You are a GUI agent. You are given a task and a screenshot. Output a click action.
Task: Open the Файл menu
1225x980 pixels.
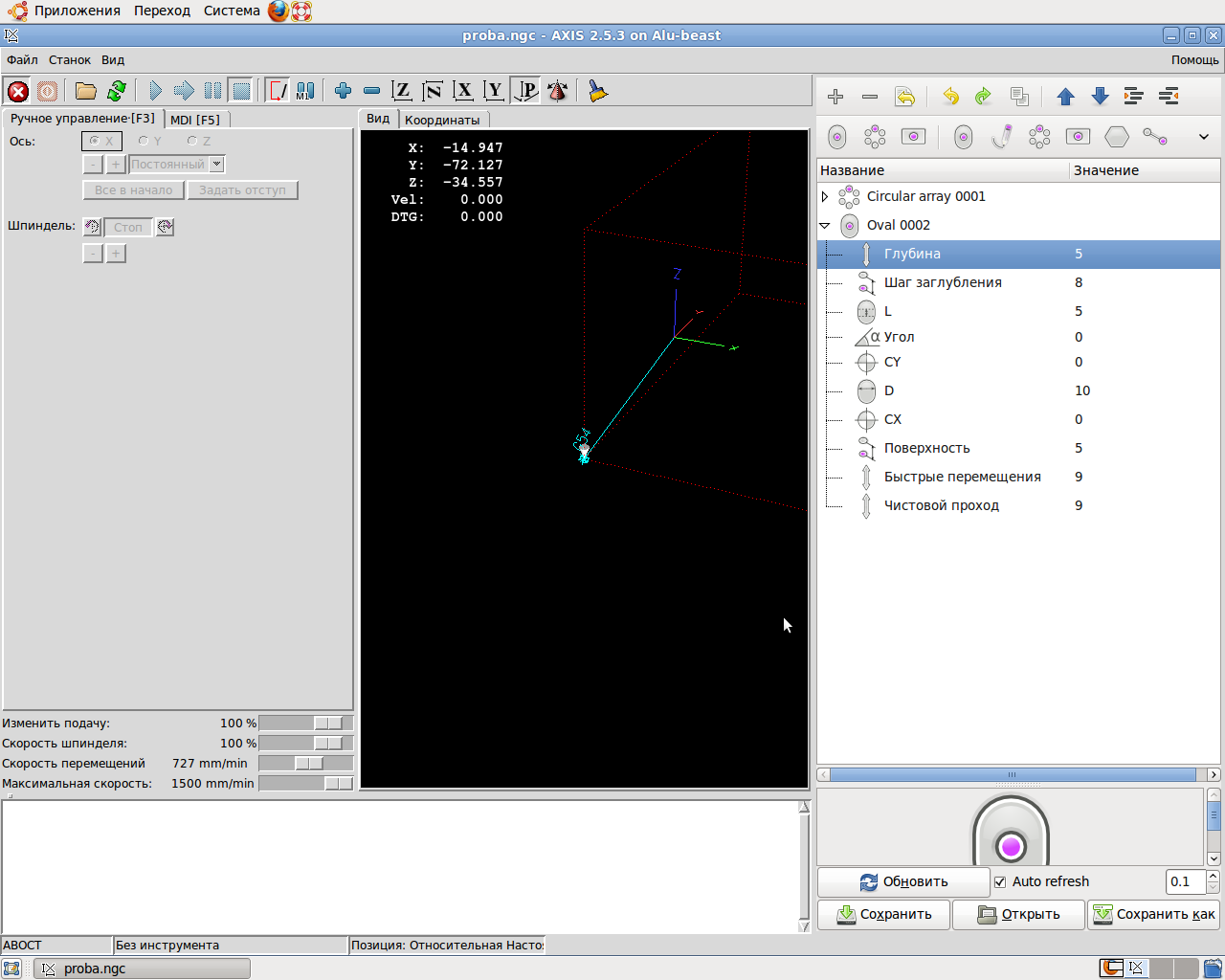(x=22, y=60)
